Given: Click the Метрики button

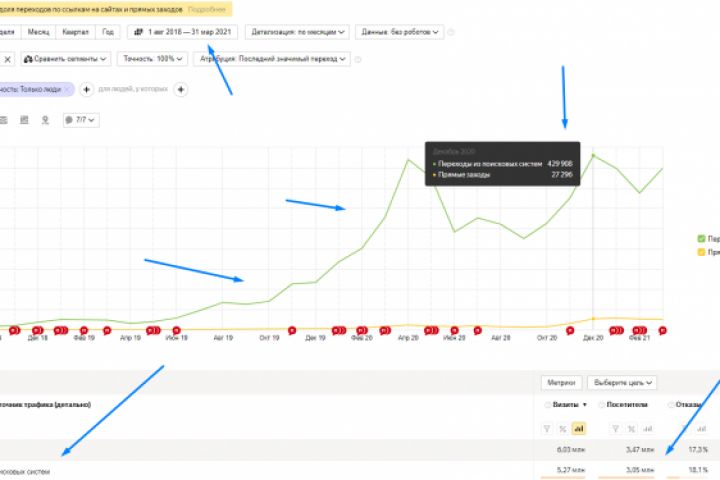Looking at the screenshot, I should [x=561, y=383].
